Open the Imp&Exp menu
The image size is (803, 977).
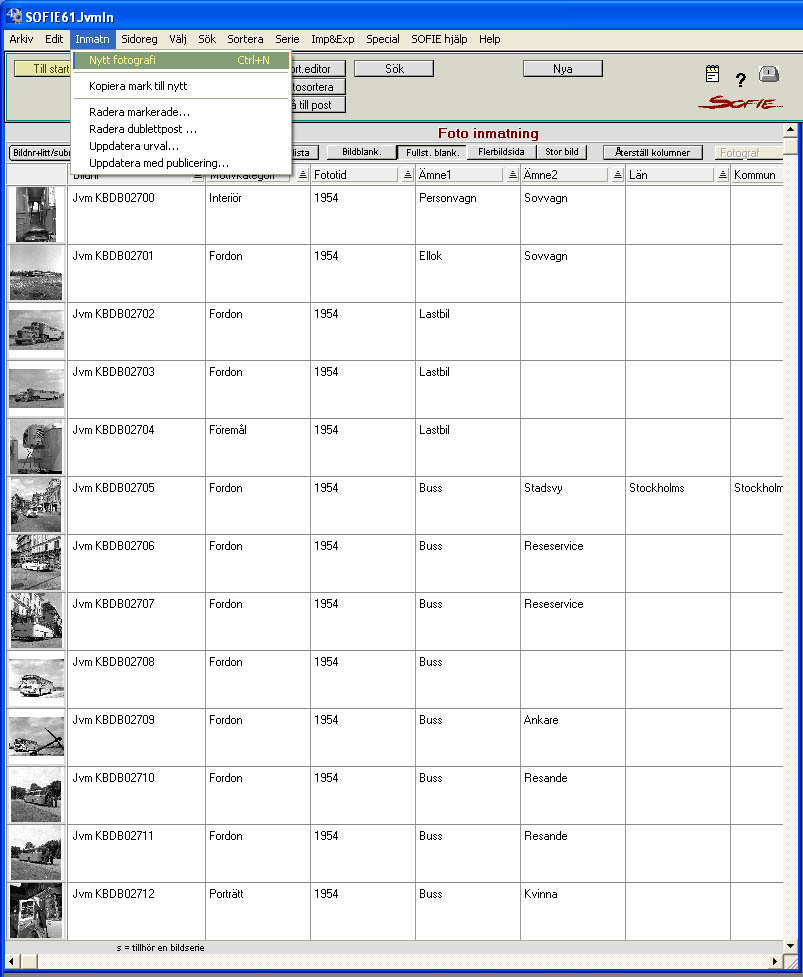[x=333, y=39]
